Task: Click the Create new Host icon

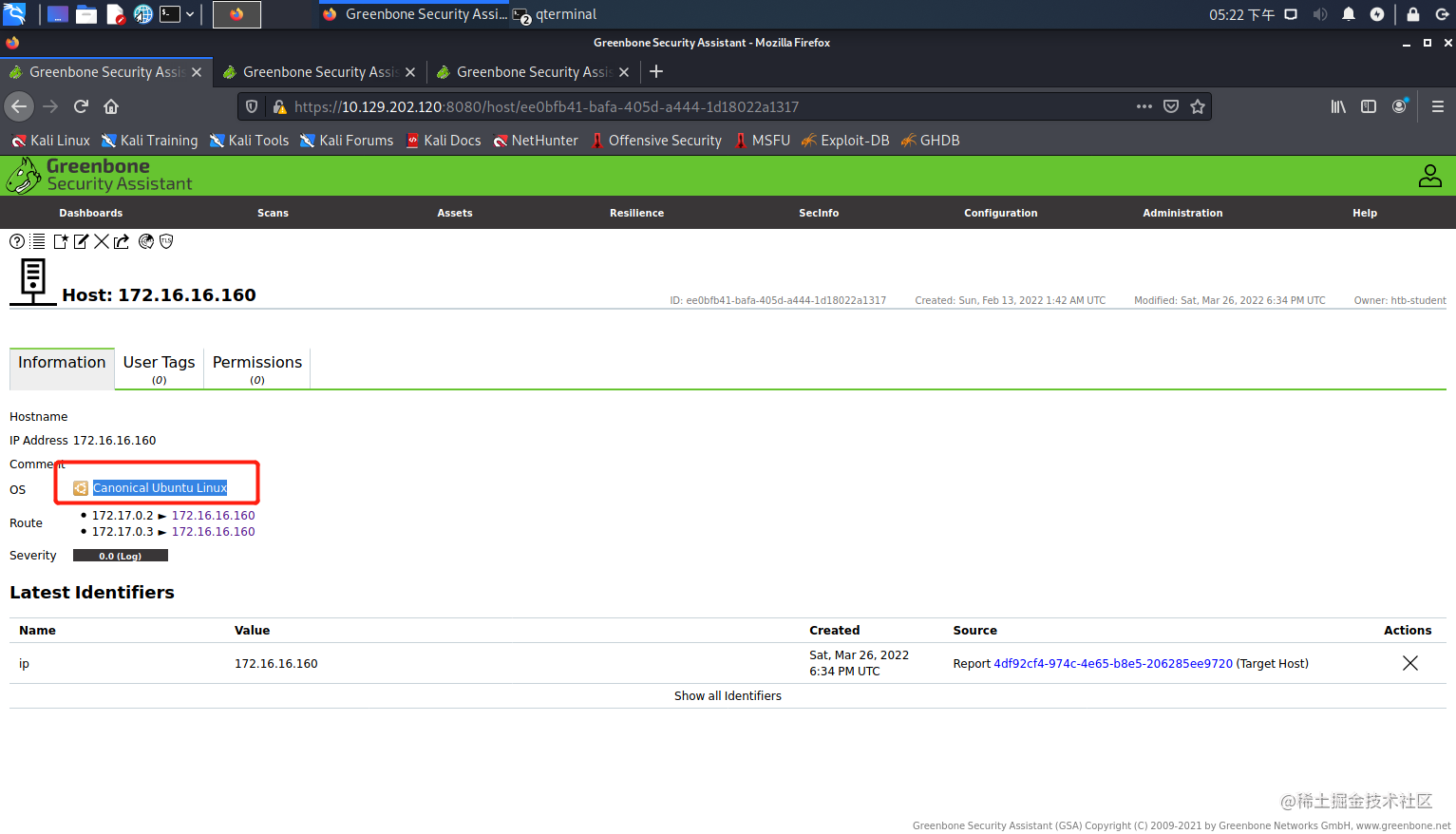Action: pos(61,241)
